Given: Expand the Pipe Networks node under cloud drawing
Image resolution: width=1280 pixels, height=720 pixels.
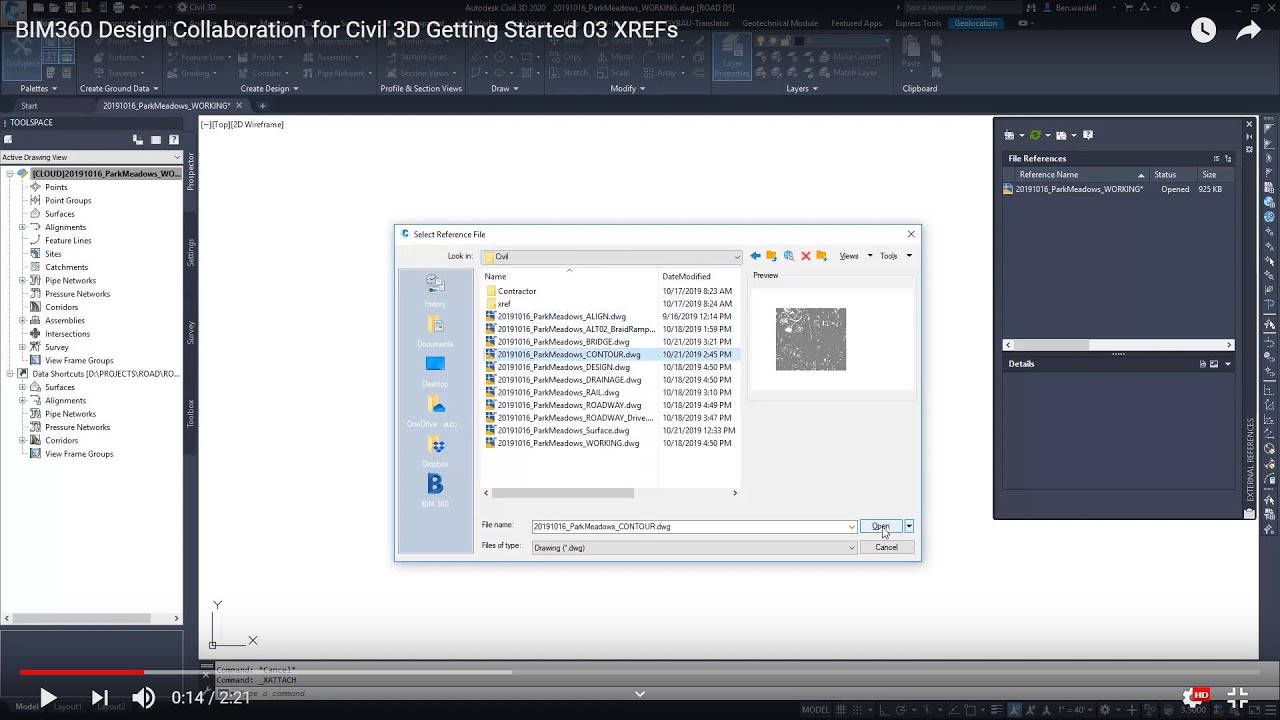Looking at the screenshot, I should (22, 281).
